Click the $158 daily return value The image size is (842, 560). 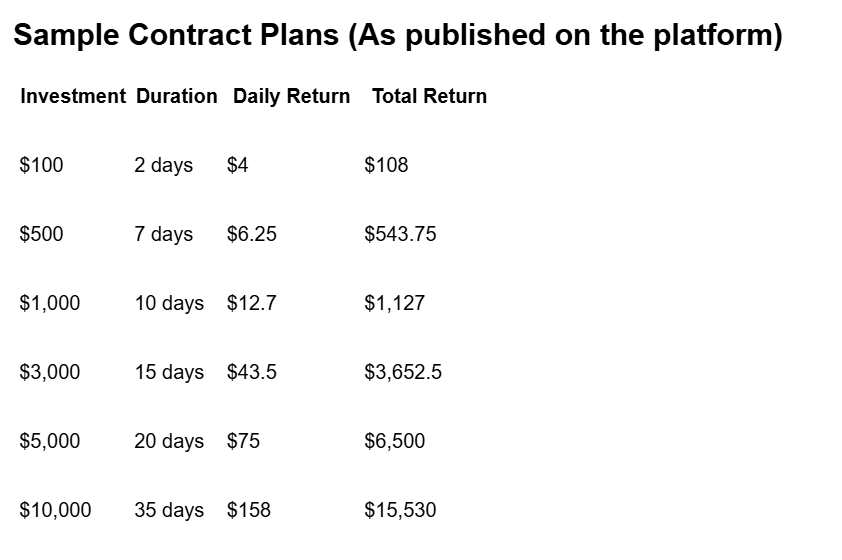(248, 511)
